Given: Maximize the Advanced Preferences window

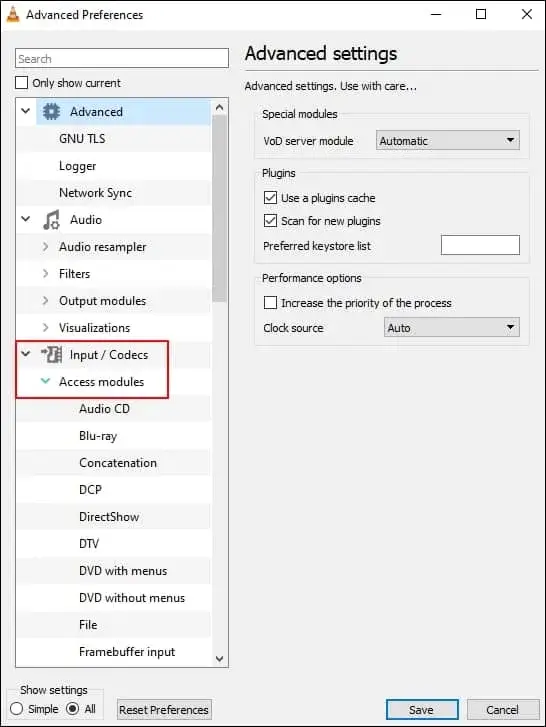Looking at the screenshot, I should 481,14.
